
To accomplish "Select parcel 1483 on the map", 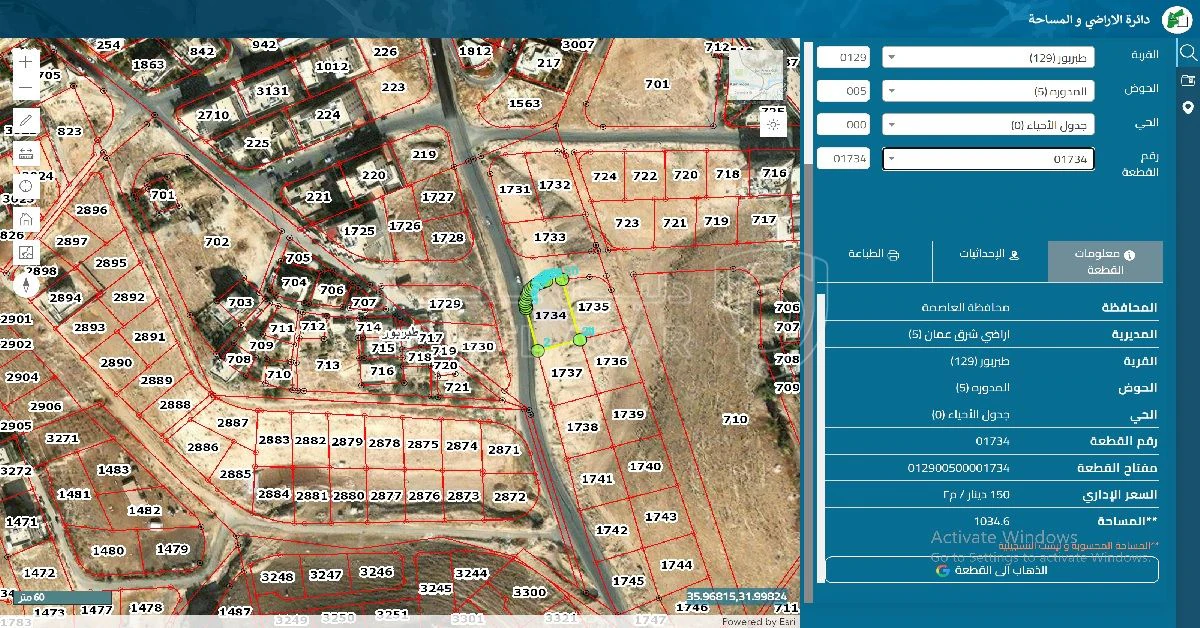I will [x=114, y=469].
